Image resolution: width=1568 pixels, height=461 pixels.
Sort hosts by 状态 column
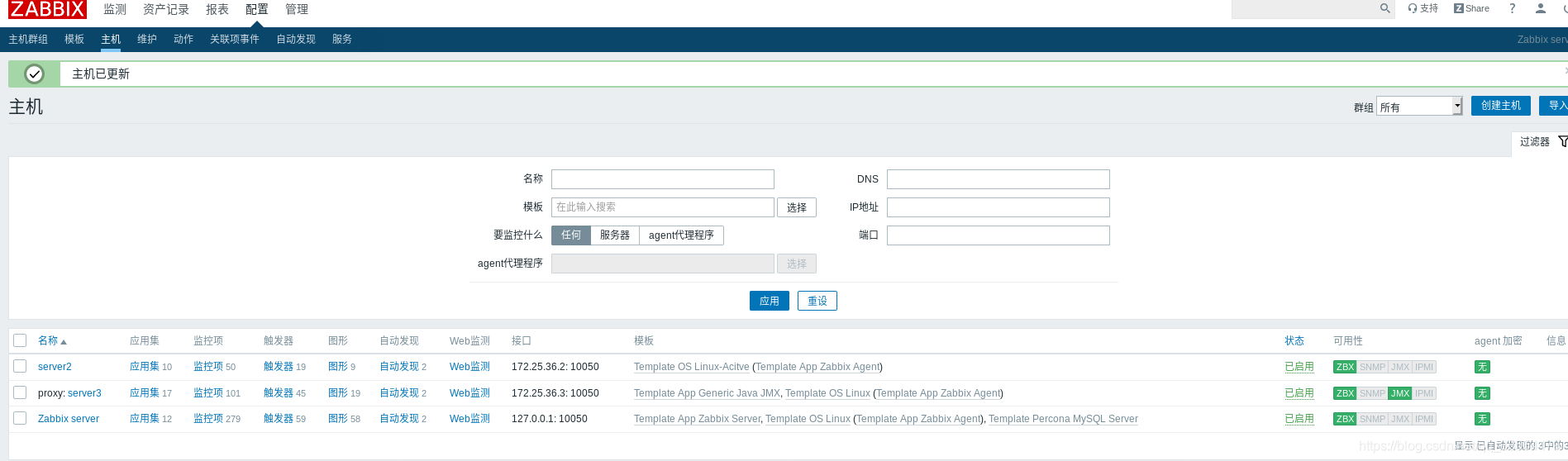pyautogui.click(x=1294, y=340)
